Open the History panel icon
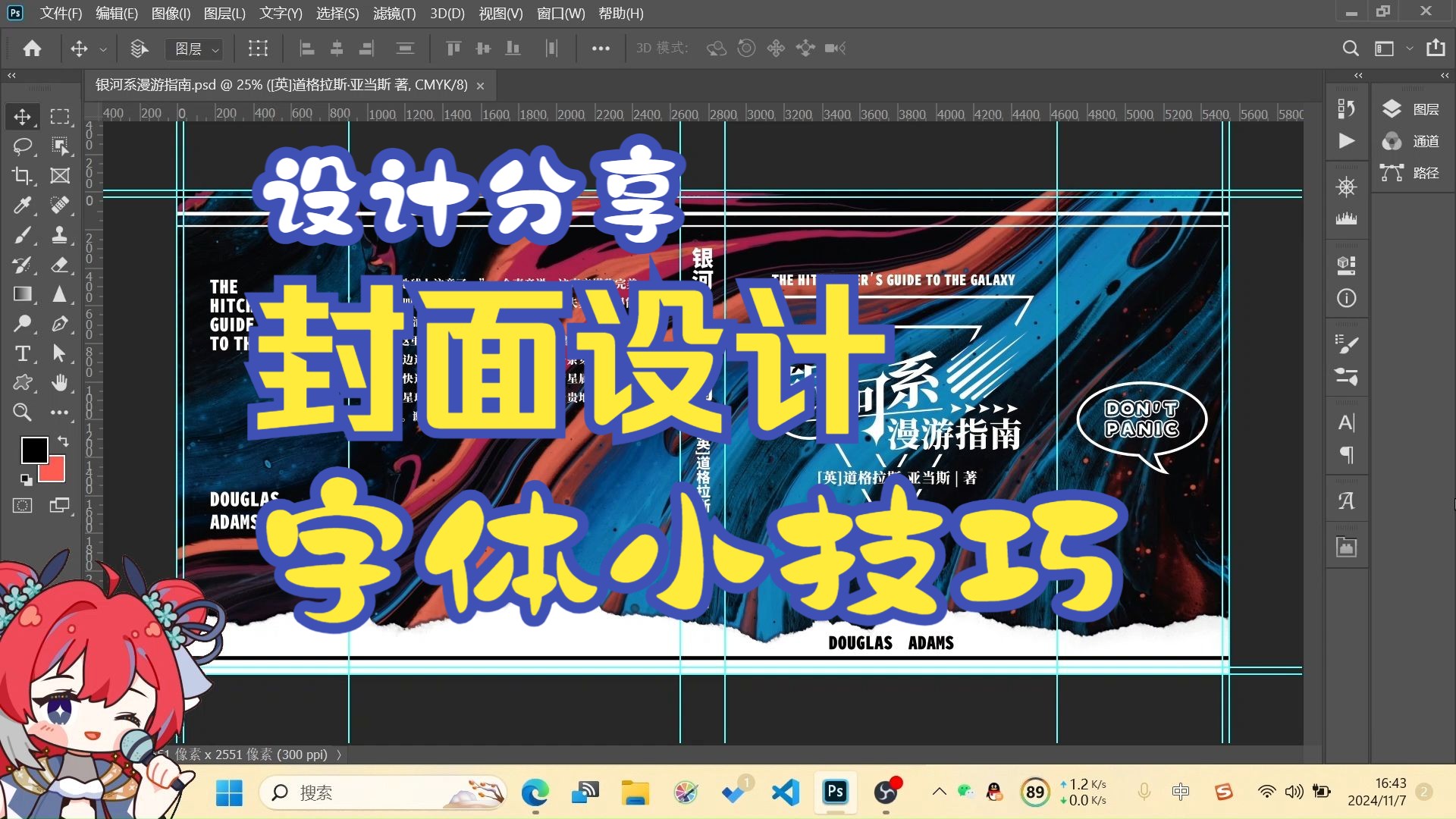1456x819 pixels. [1346, 108]
